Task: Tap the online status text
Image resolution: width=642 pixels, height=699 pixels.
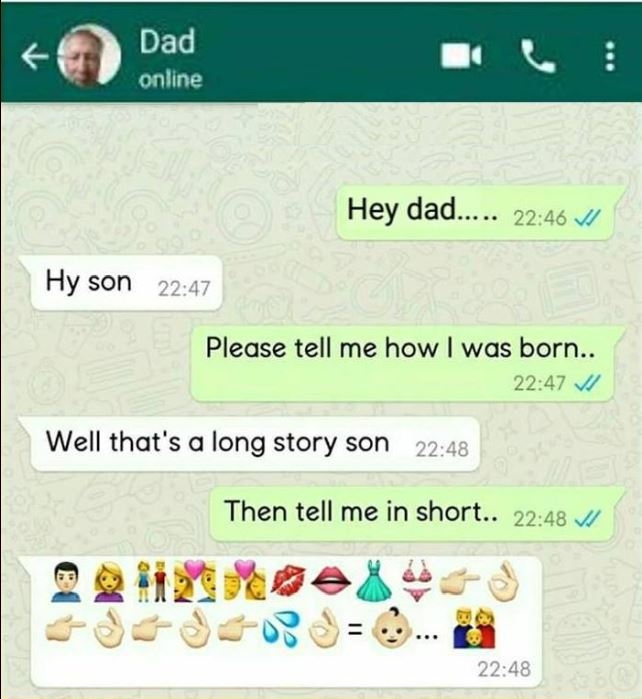Action: pos(170,79)
